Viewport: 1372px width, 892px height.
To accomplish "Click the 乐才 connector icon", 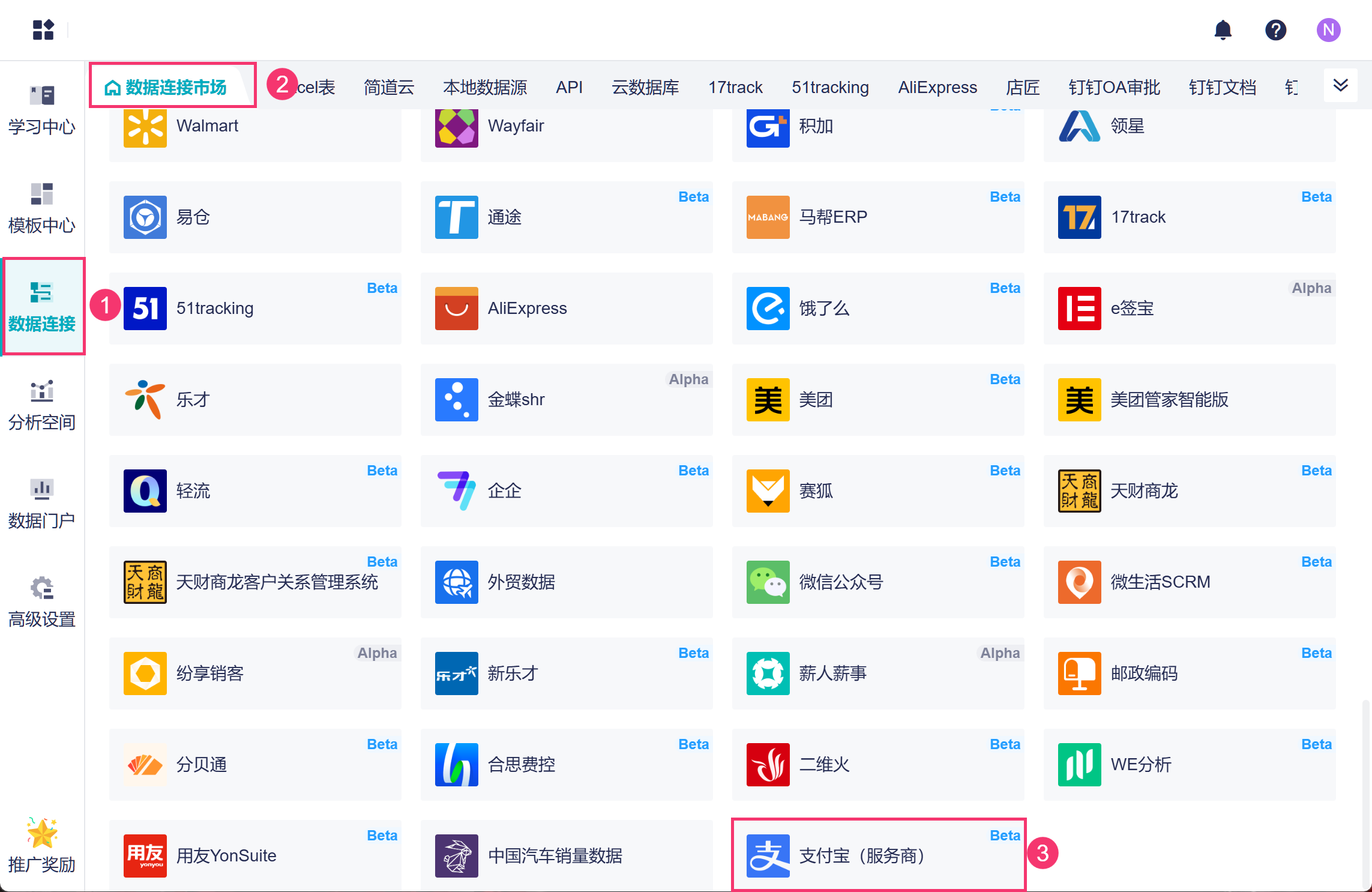I will pyautogui.click(x=145, y=400).
